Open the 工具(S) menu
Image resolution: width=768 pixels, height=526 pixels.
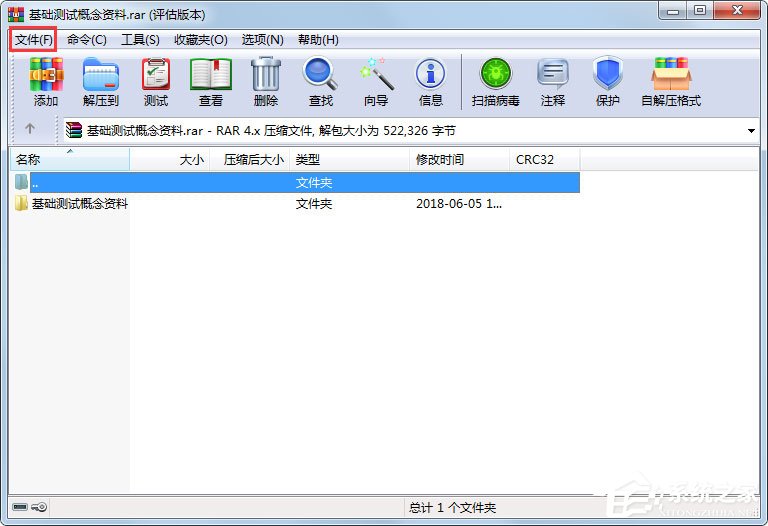[x=140, y=40]
